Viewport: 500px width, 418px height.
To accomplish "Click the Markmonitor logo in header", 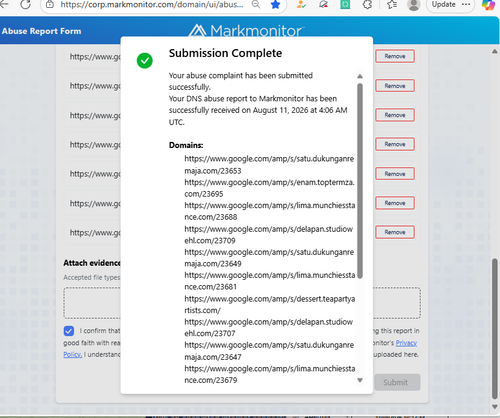I will pyautogui.click(x=246, y=30).
